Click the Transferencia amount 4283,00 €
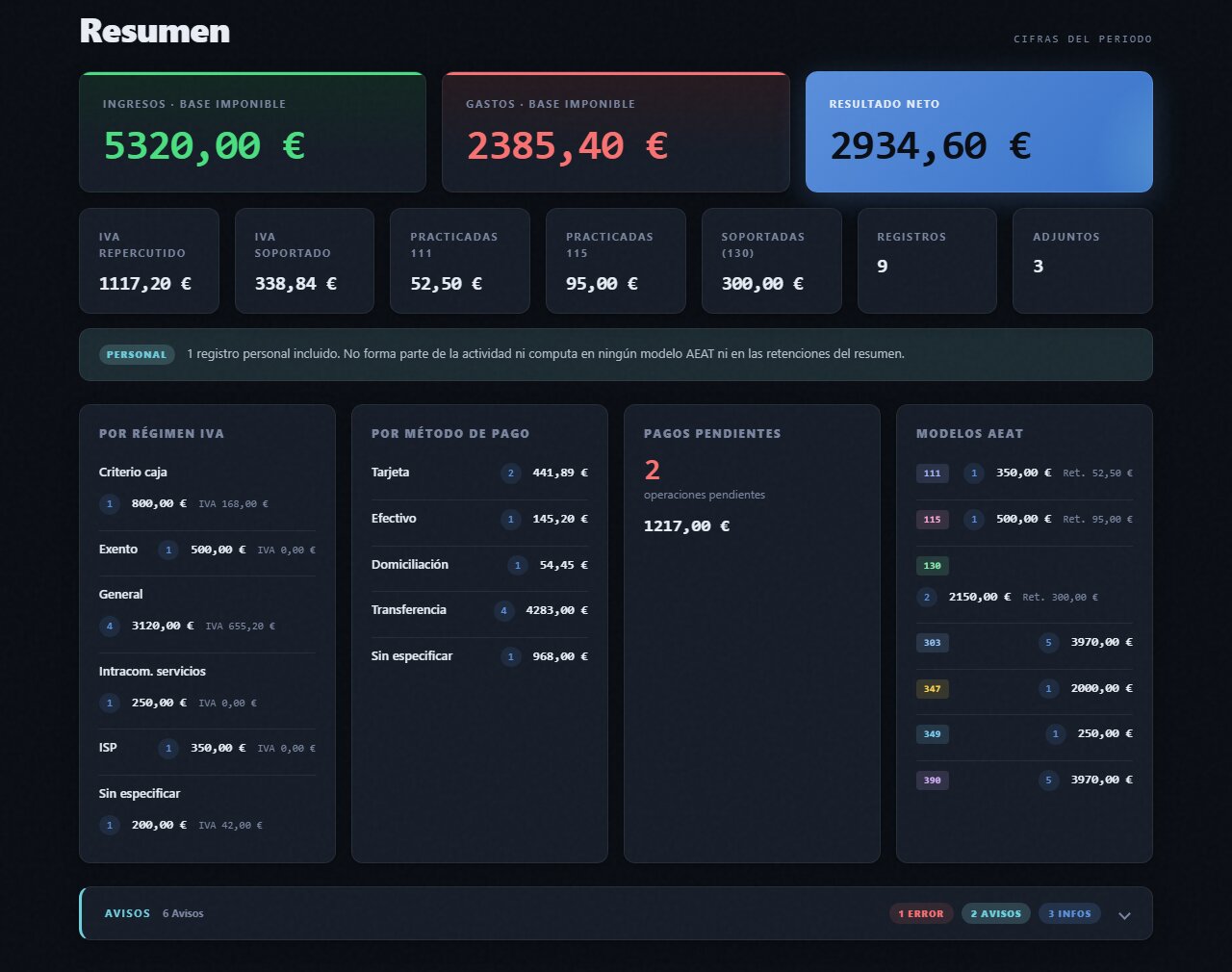This screenshot has width=1232, height=972. [556, 610]
